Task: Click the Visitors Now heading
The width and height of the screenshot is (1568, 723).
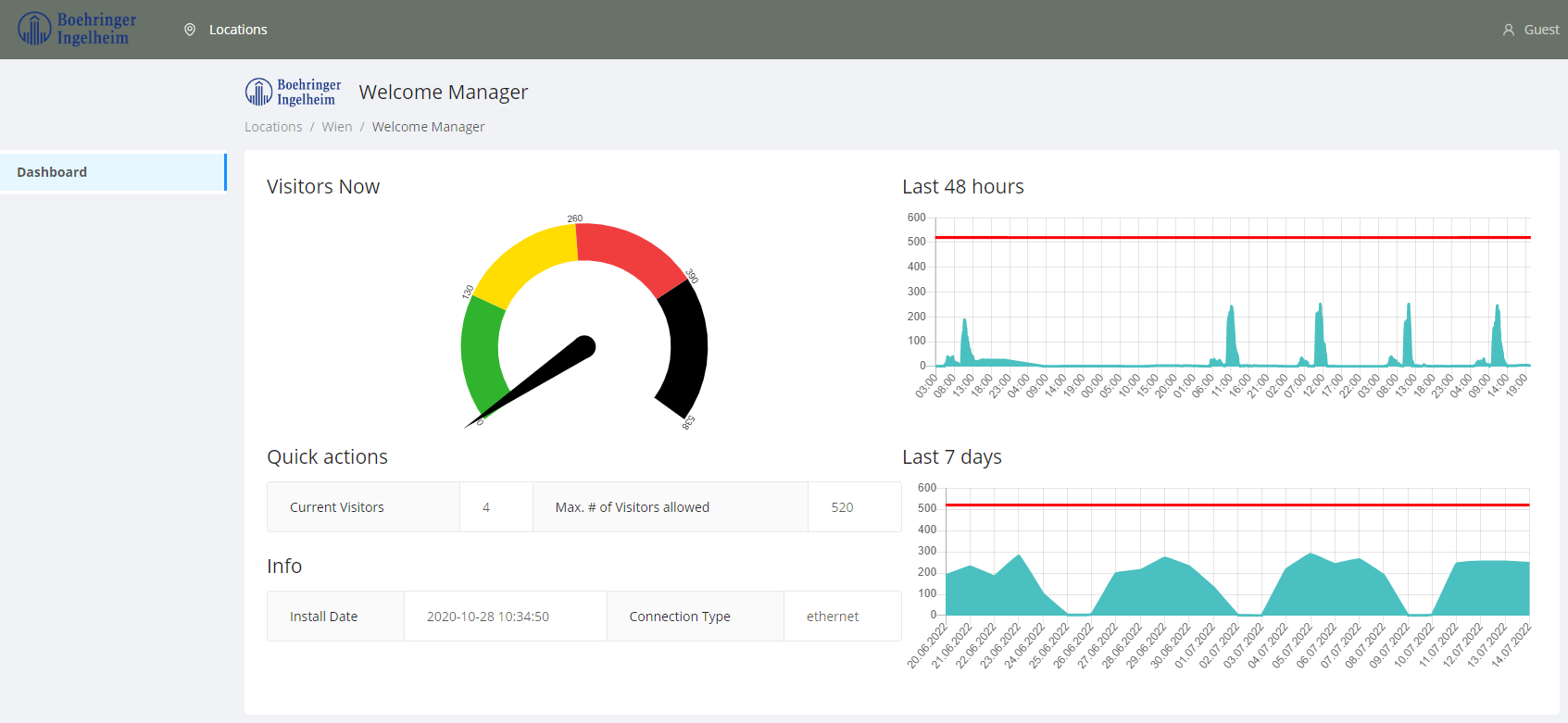Action: (323, 187)
